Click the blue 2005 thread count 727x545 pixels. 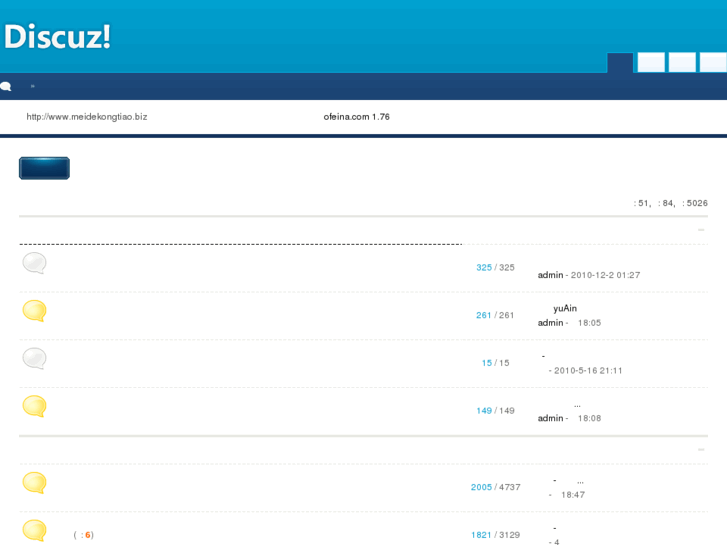point(481,487)
